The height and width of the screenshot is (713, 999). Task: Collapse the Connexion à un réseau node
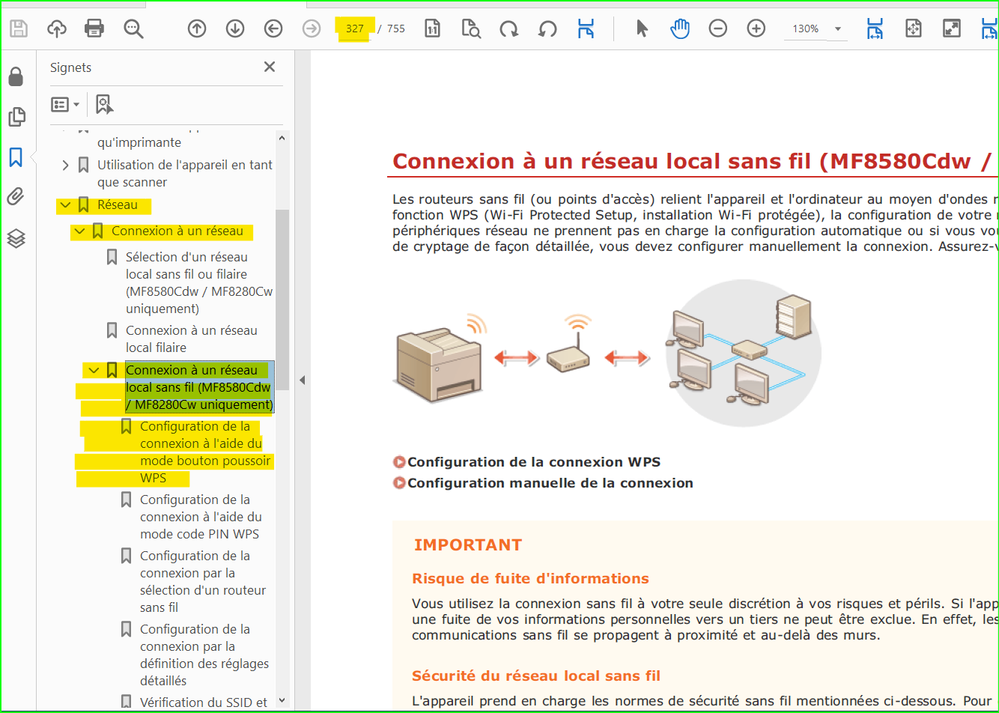tap(80, 231)
